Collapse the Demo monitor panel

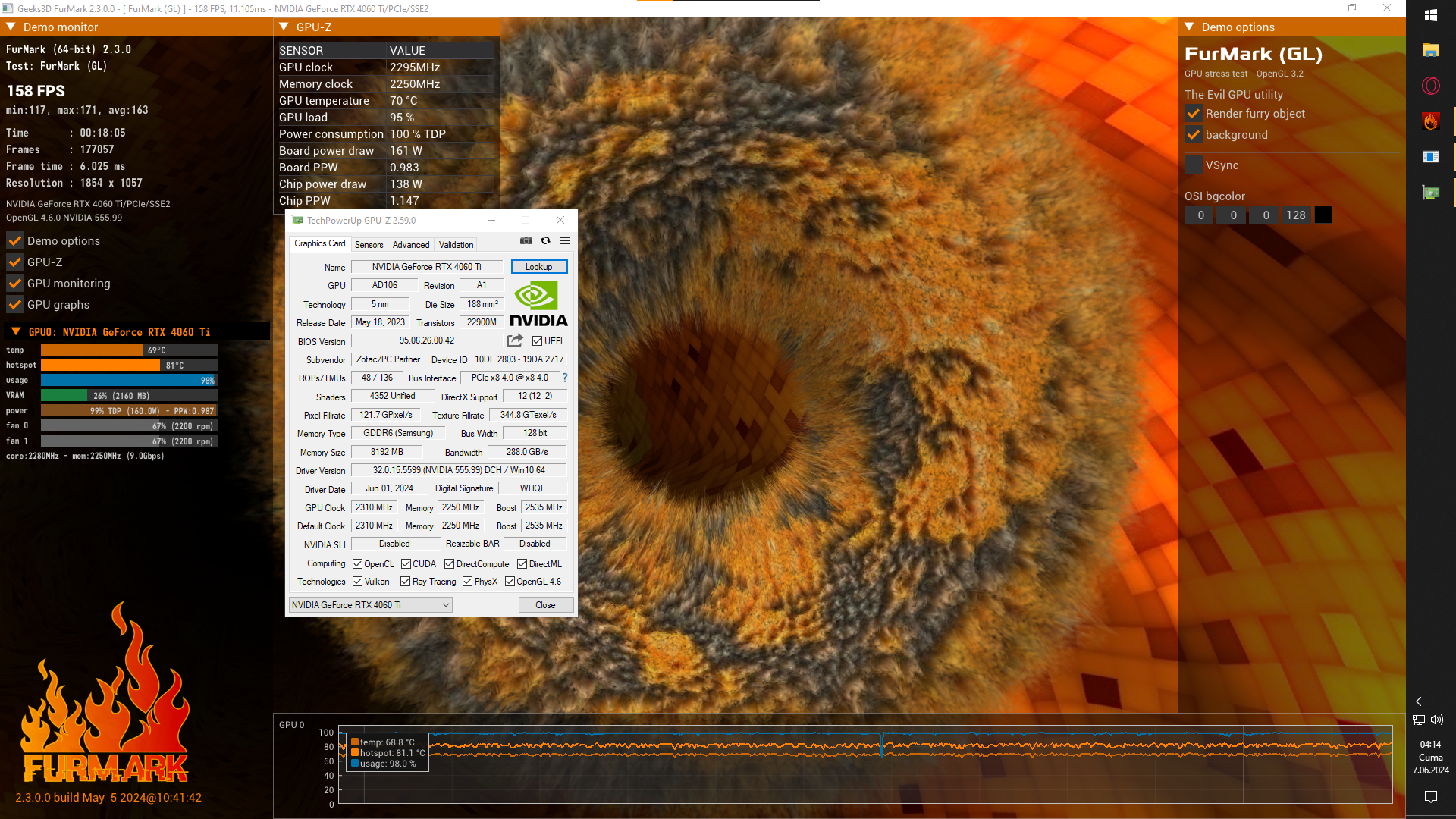click(11, 27)
